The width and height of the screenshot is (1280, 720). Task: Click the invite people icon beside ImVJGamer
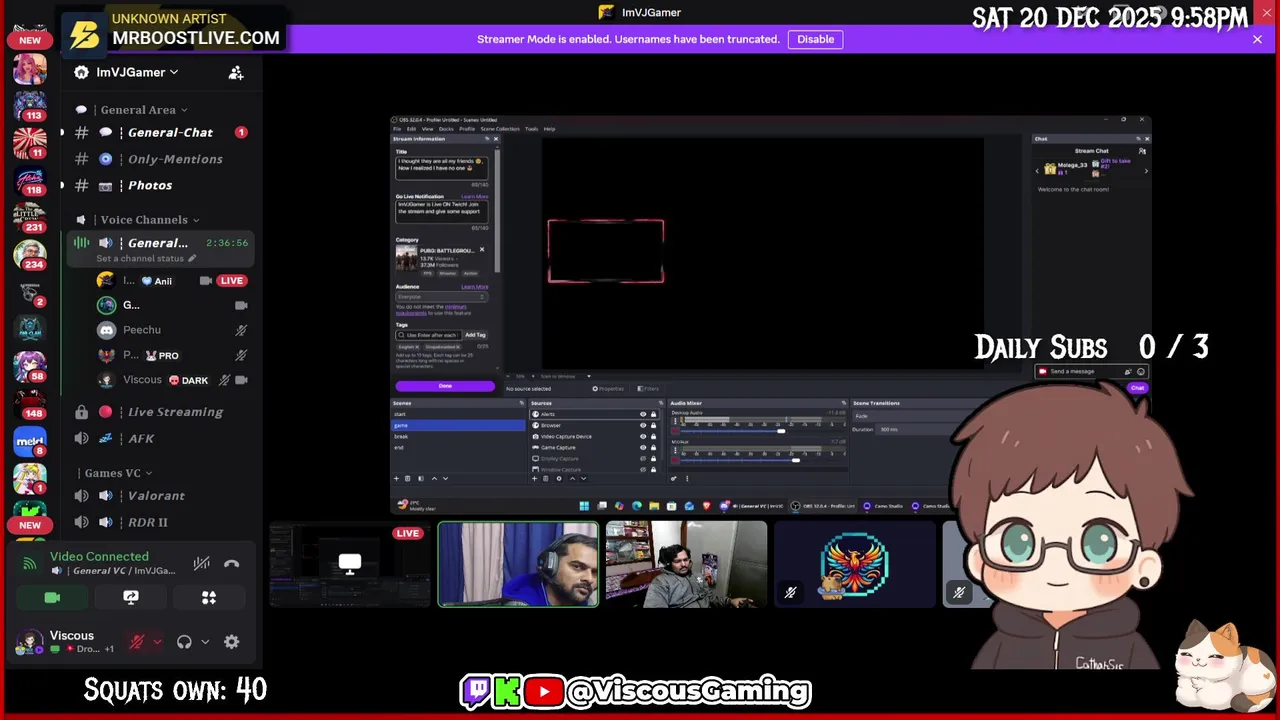(236, 73)
